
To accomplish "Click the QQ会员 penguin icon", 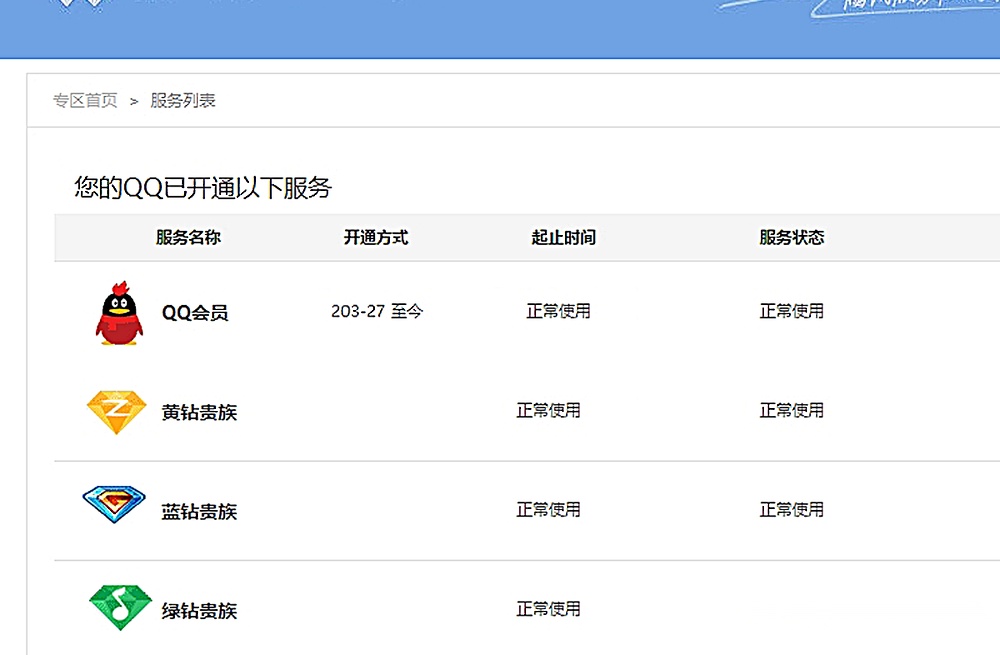I will pyautogui.click(x=119, y=313).
